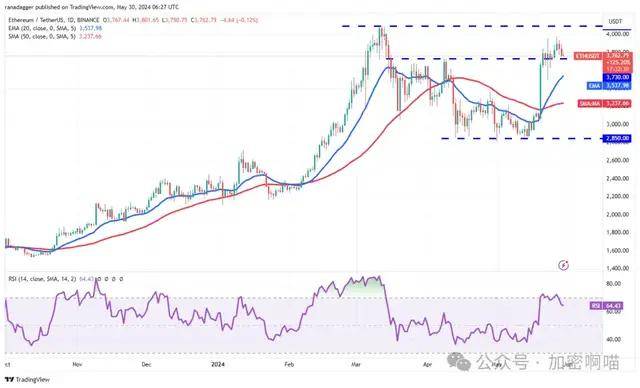Click the ETHUSDT price tag on axis
This screenshot has width=640, height=388.
coord(587,56)
